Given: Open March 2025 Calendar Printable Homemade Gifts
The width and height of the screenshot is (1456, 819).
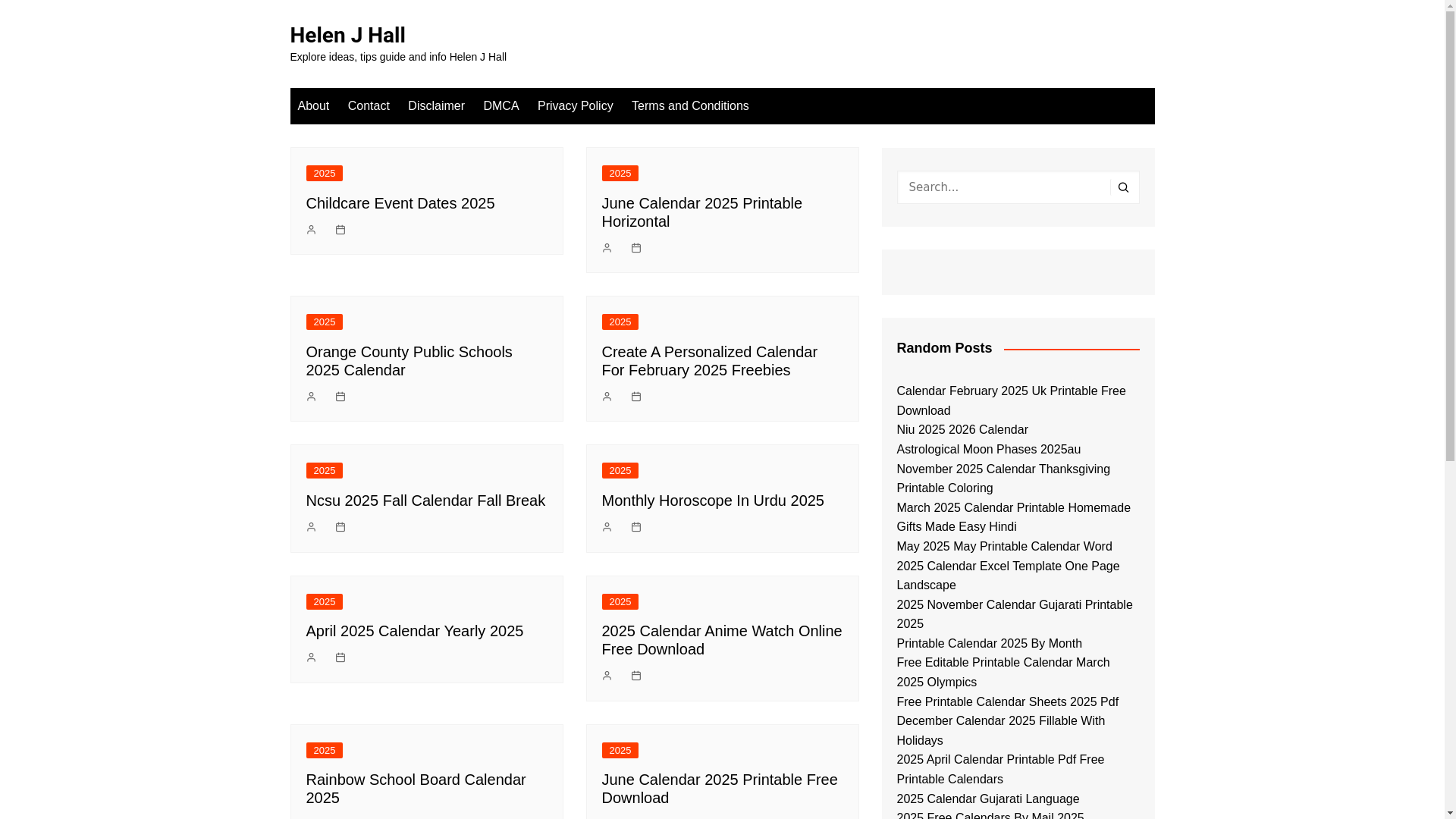Looking at the screenshot, I should tap(1013, 517).
